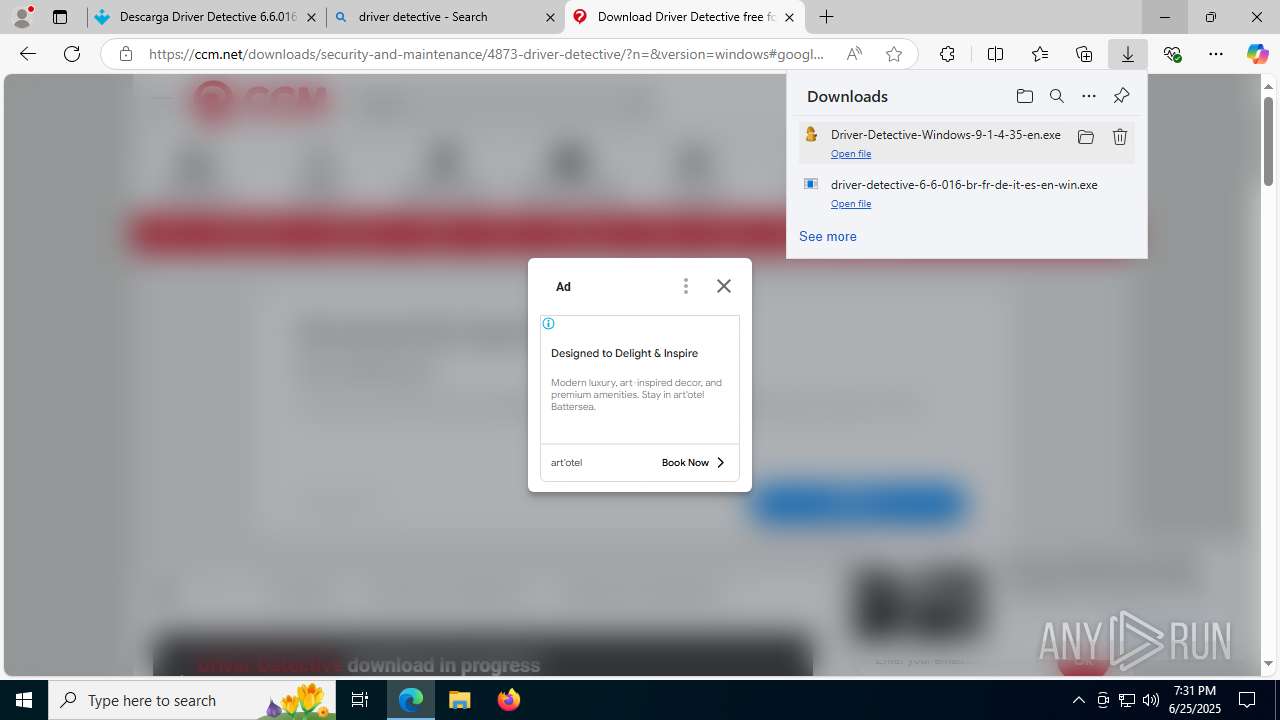Image resolution: width=1280 pixels, height=720 pixels.
Task: Search downloads in panel
Action: point(1056,96)
